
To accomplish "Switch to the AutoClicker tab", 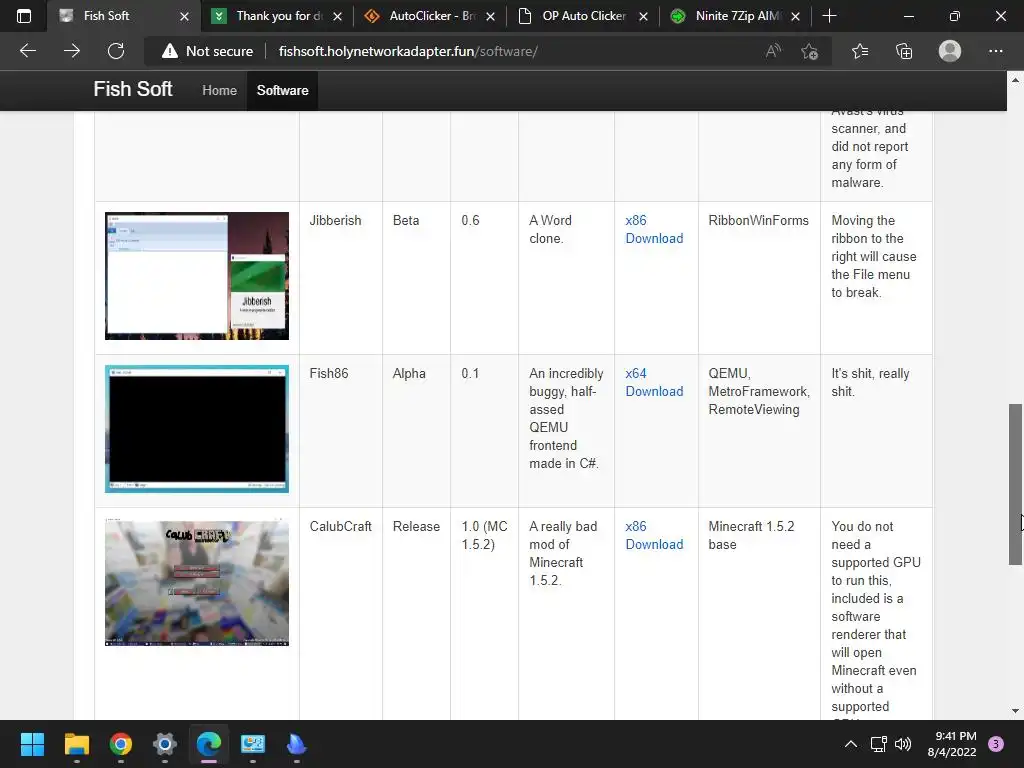I will (x=431, y=16).
